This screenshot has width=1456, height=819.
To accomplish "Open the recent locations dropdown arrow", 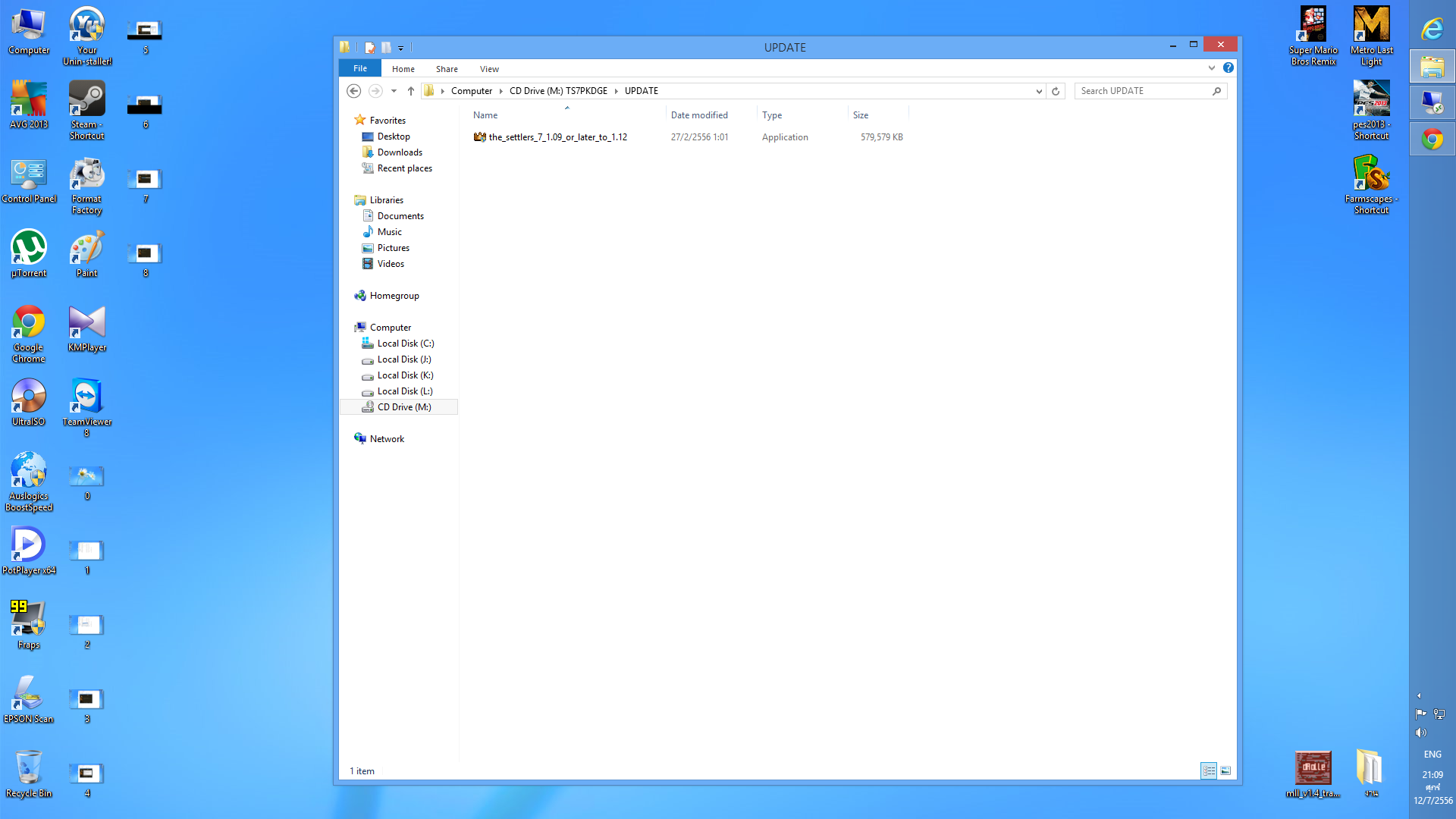I will (x=394, y=91).
